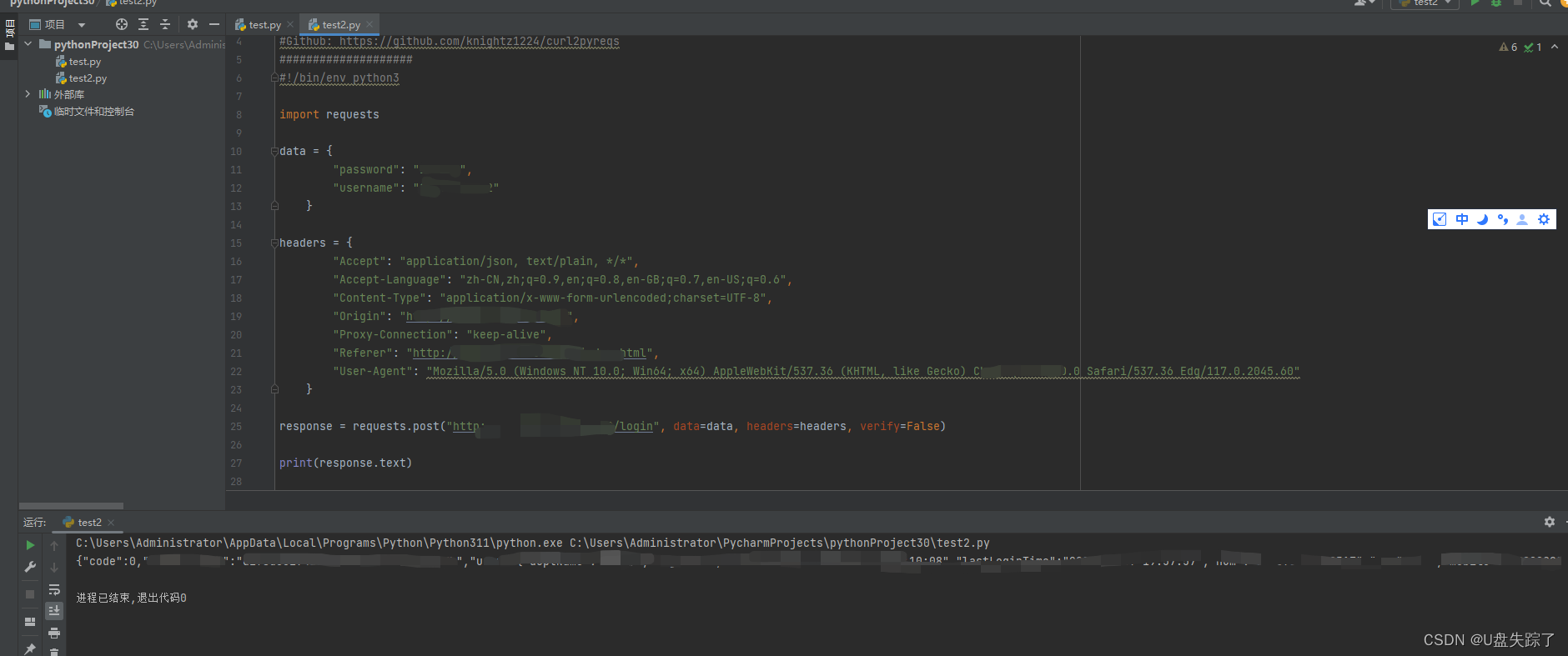Image resolution: width=1568 pixels, height=656 pixels.
Task: Switch to the test2.py editor tab
Action: (341, 25)
